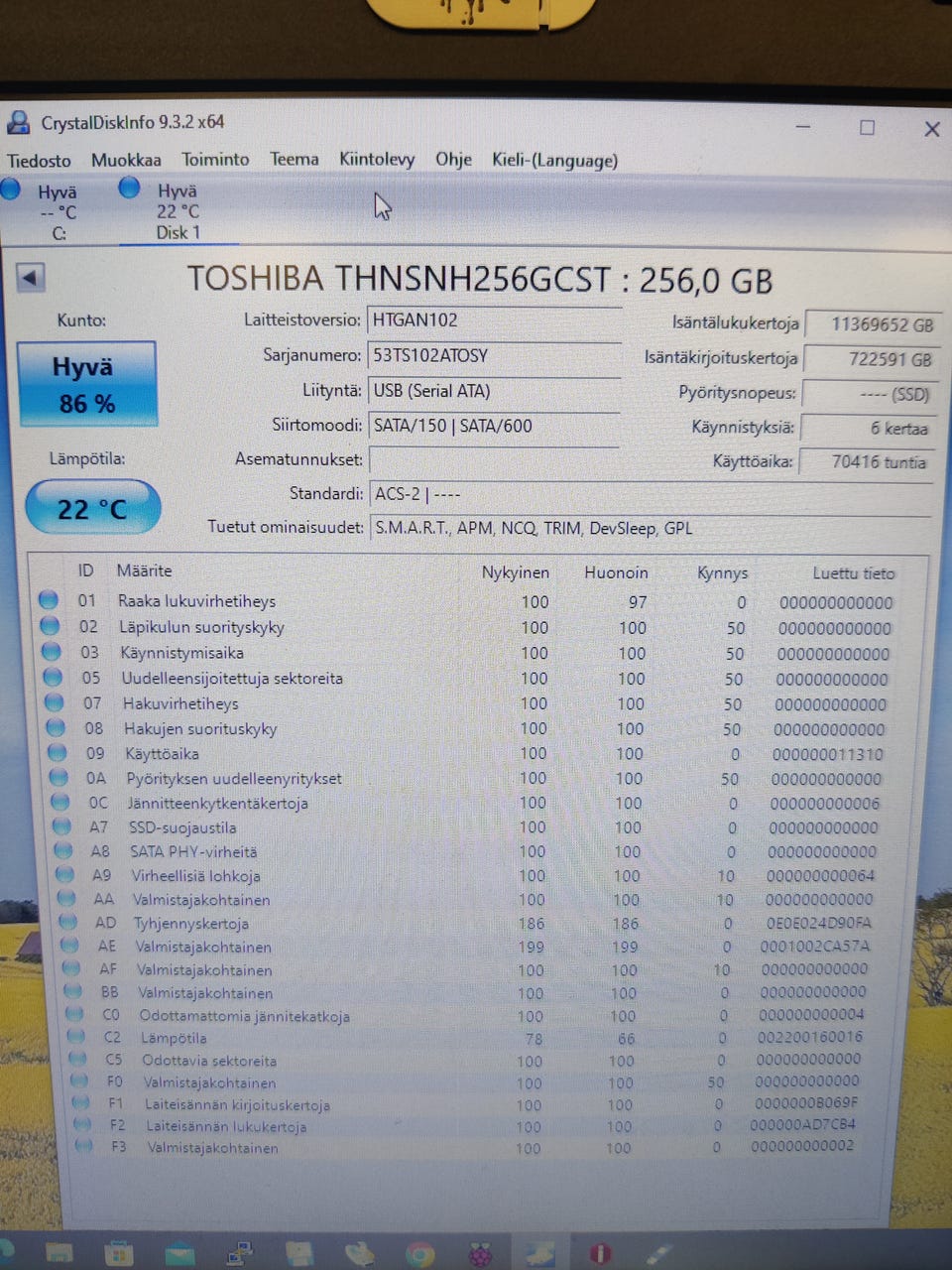Click the CrystalDiskInfo title bar app icon
This screenshot has width=952, height=1270.
click(x=18, y=123)
